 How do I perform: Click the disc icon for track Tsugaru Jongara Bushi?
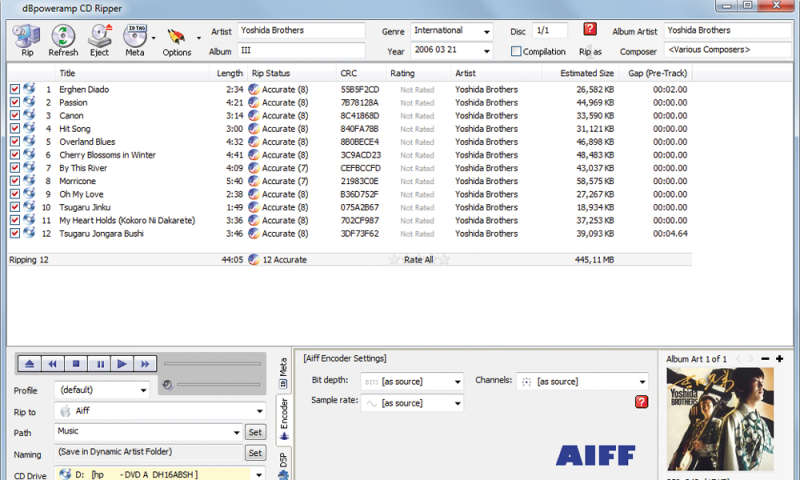(x=29, y=233)
